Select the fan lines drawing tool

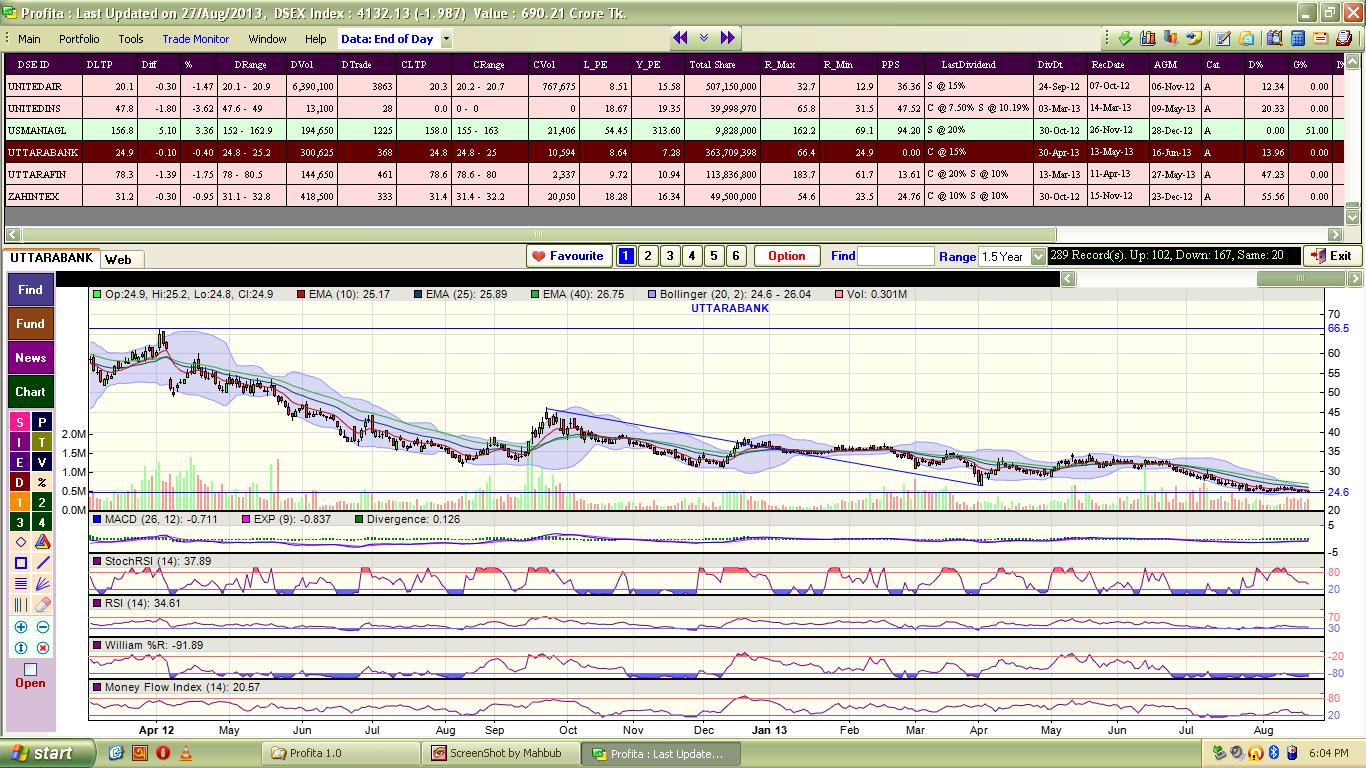42,584
